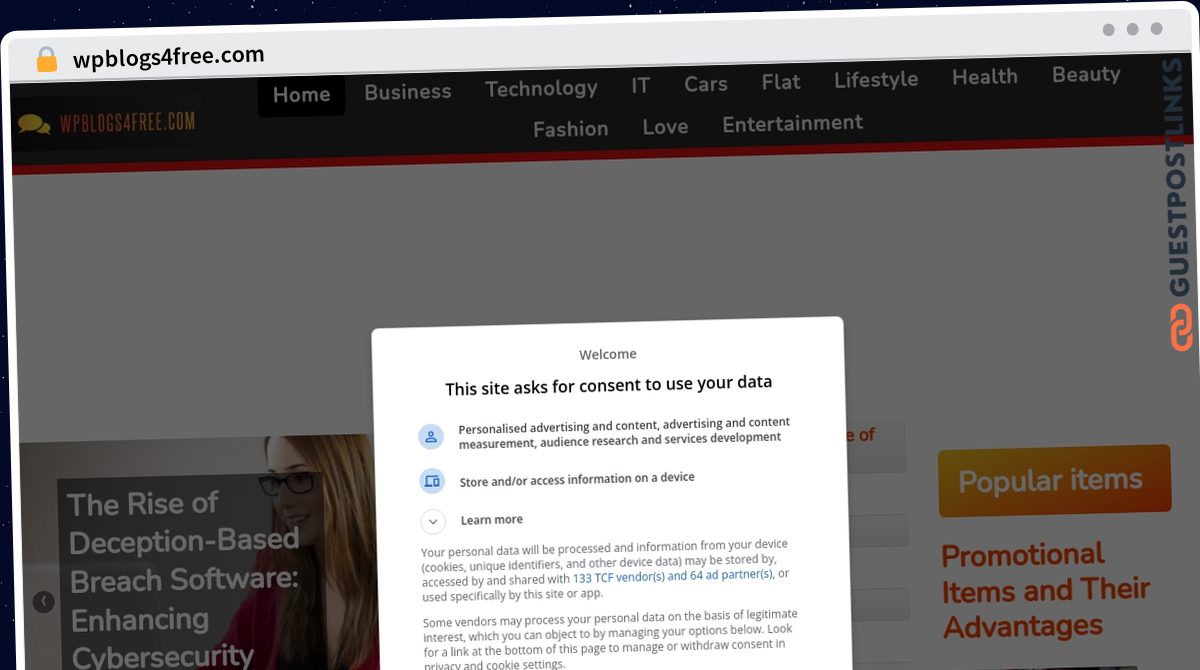Open the IT menu item

click(x=640, y=86)
